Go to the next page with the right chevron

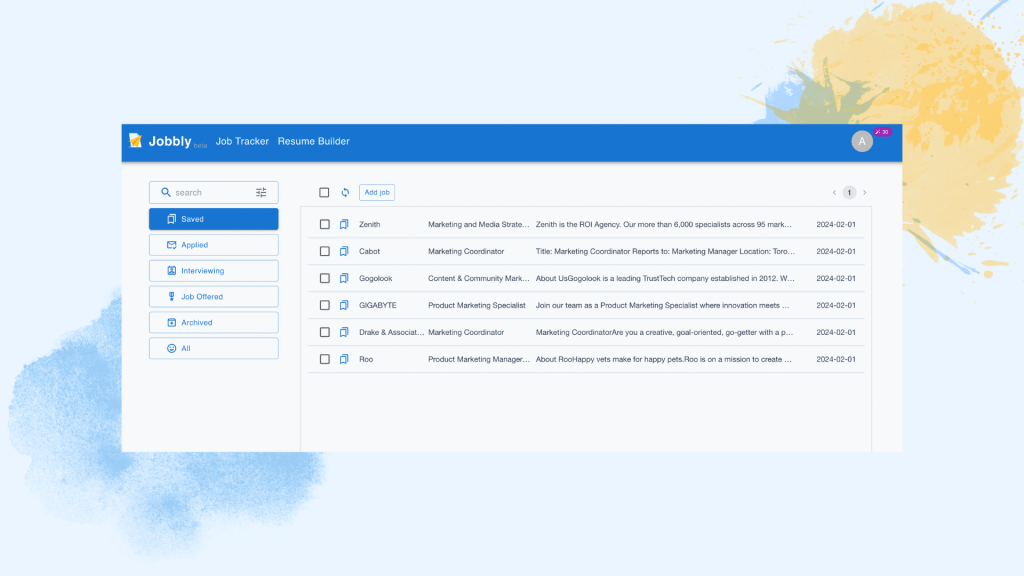pos(864,192)
